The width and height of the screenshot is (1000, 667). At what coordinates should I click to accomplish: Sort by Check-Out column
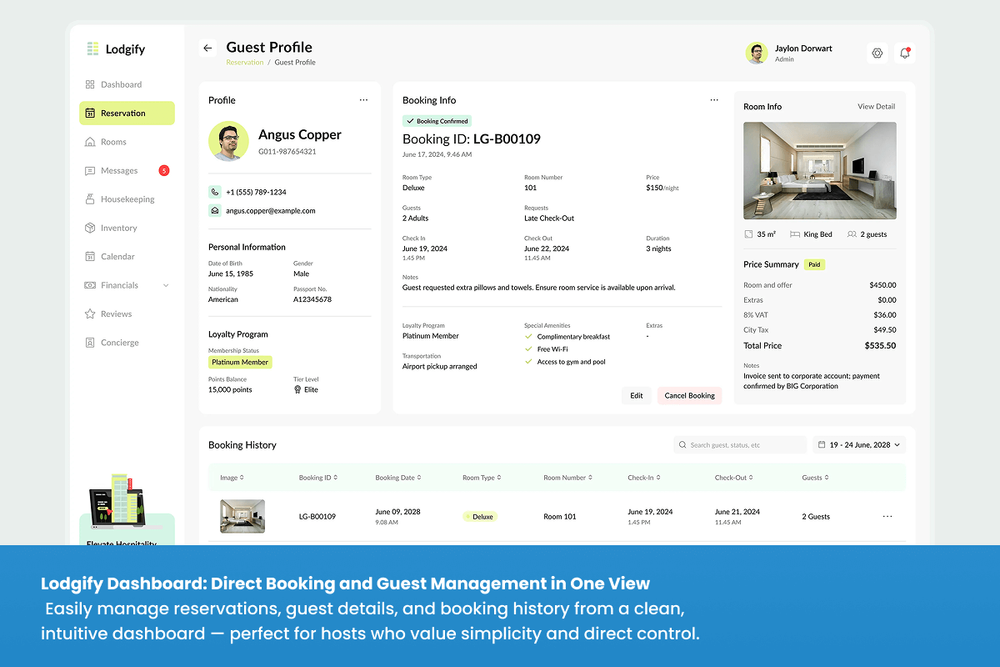click(x=733, y=478)
